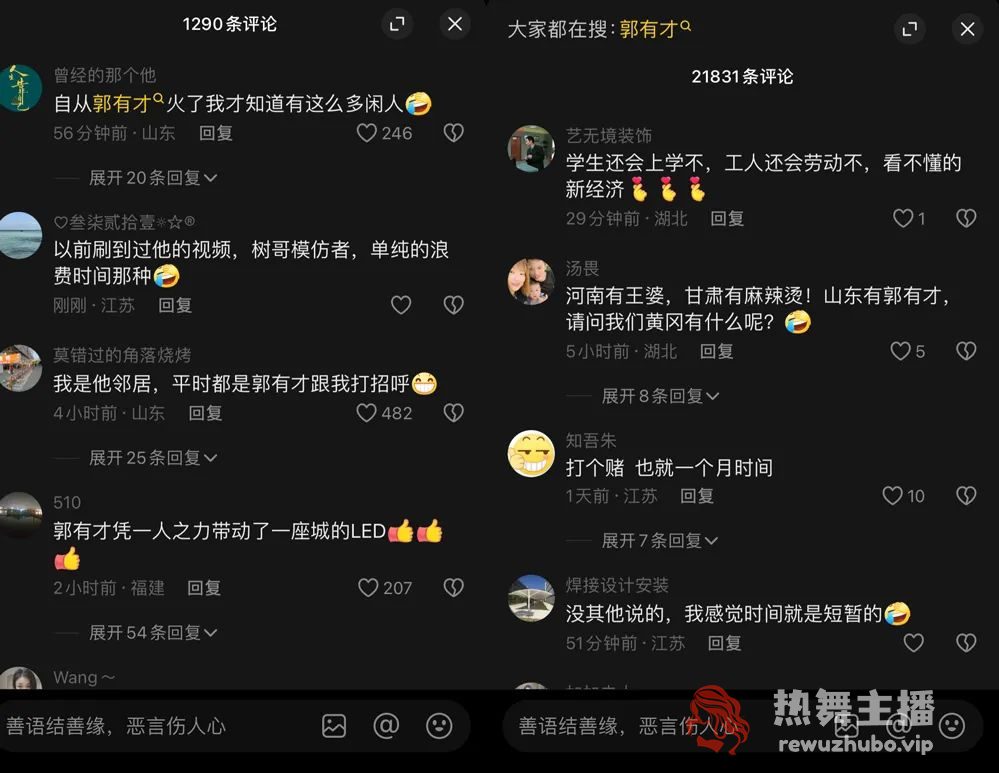Open emoji picker in left comment box
The height and width of the screenshot is (773, 999).
pos(439,726)
